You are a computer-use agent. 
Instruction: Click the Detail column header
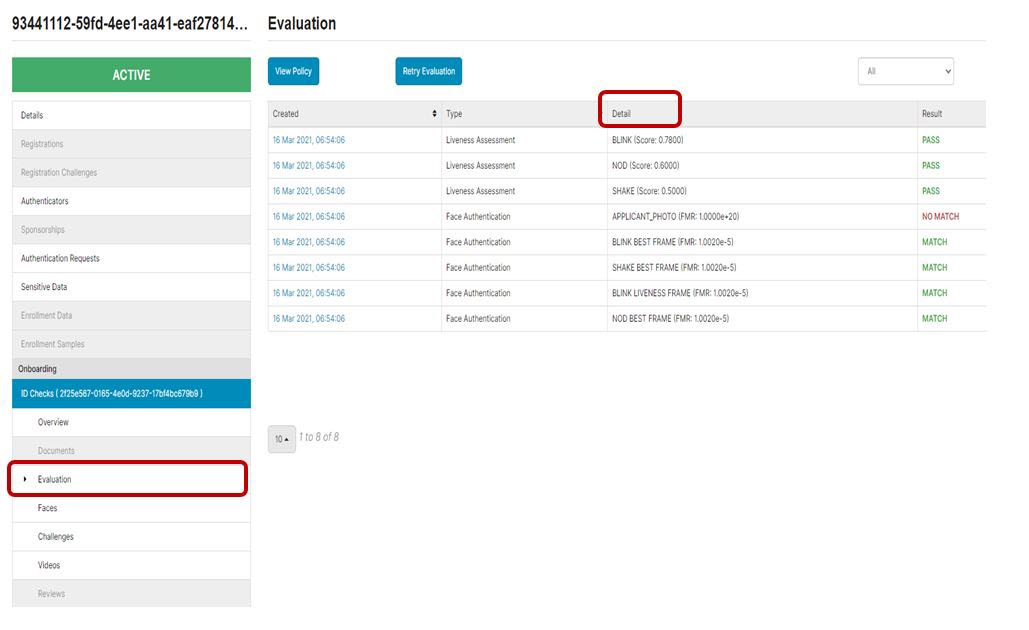622,114
